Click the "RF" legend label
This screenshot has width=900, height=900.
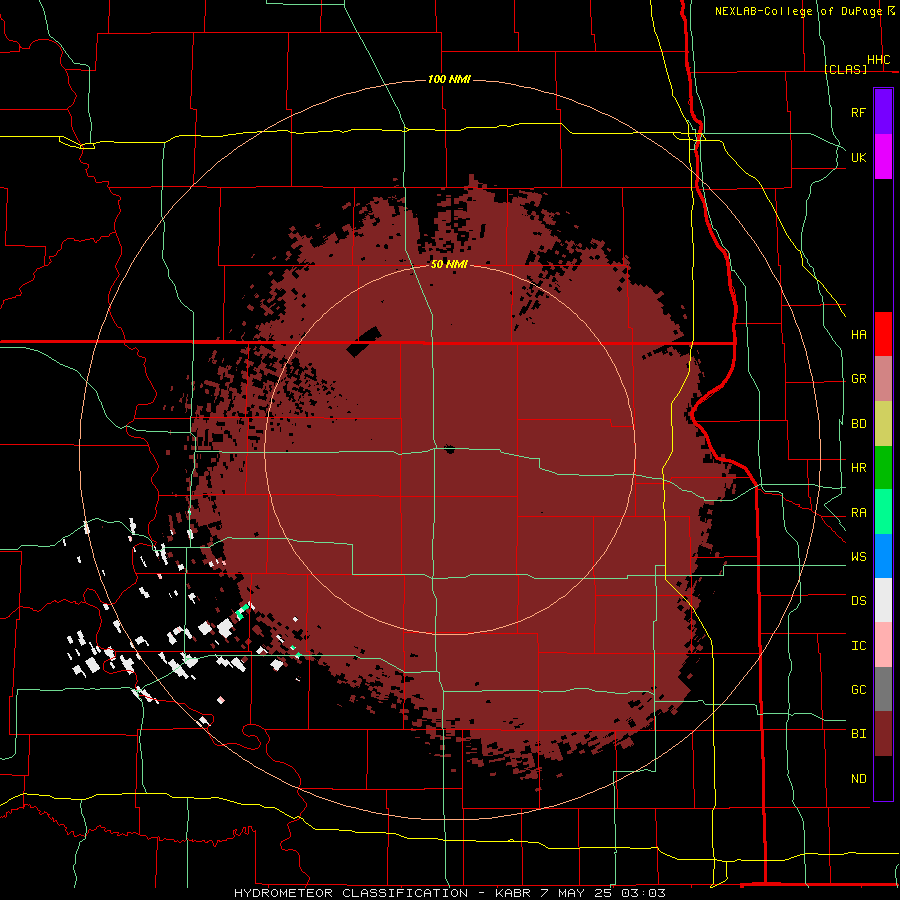pos(858,113)
